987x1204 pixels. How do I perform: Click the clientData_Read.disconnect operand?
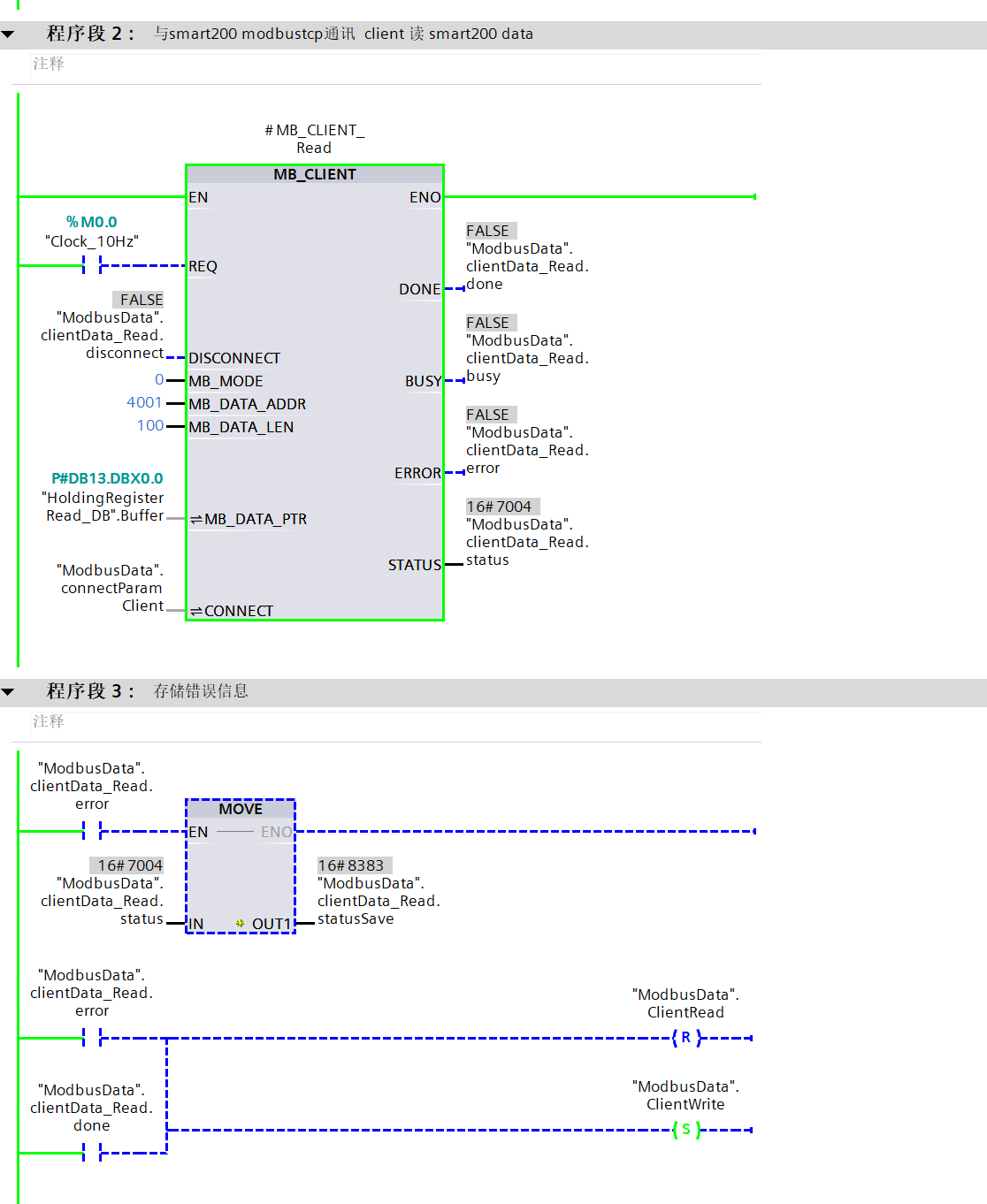[103, 335]
